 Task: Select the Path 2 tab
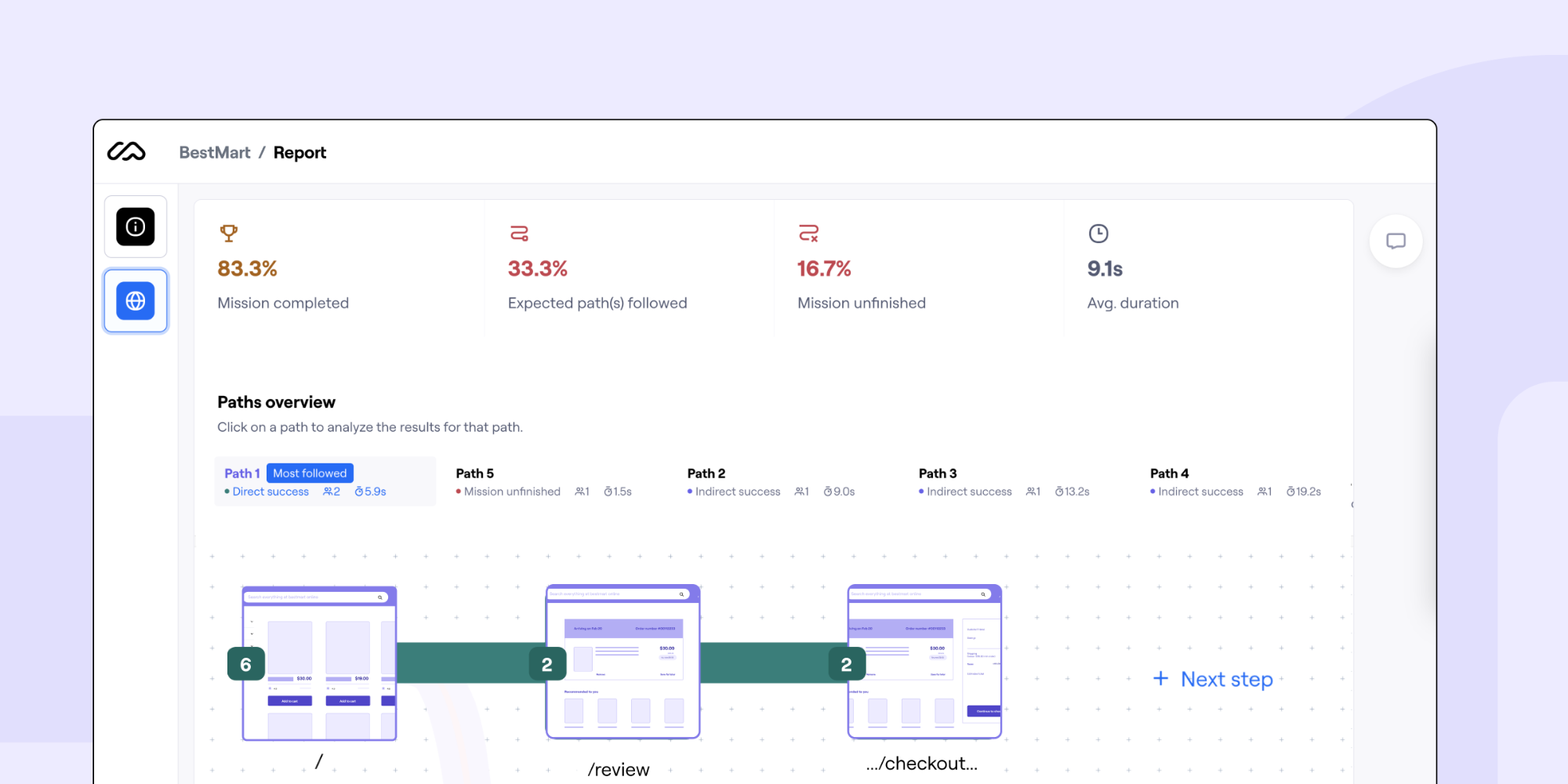click(x=771, y=481)
